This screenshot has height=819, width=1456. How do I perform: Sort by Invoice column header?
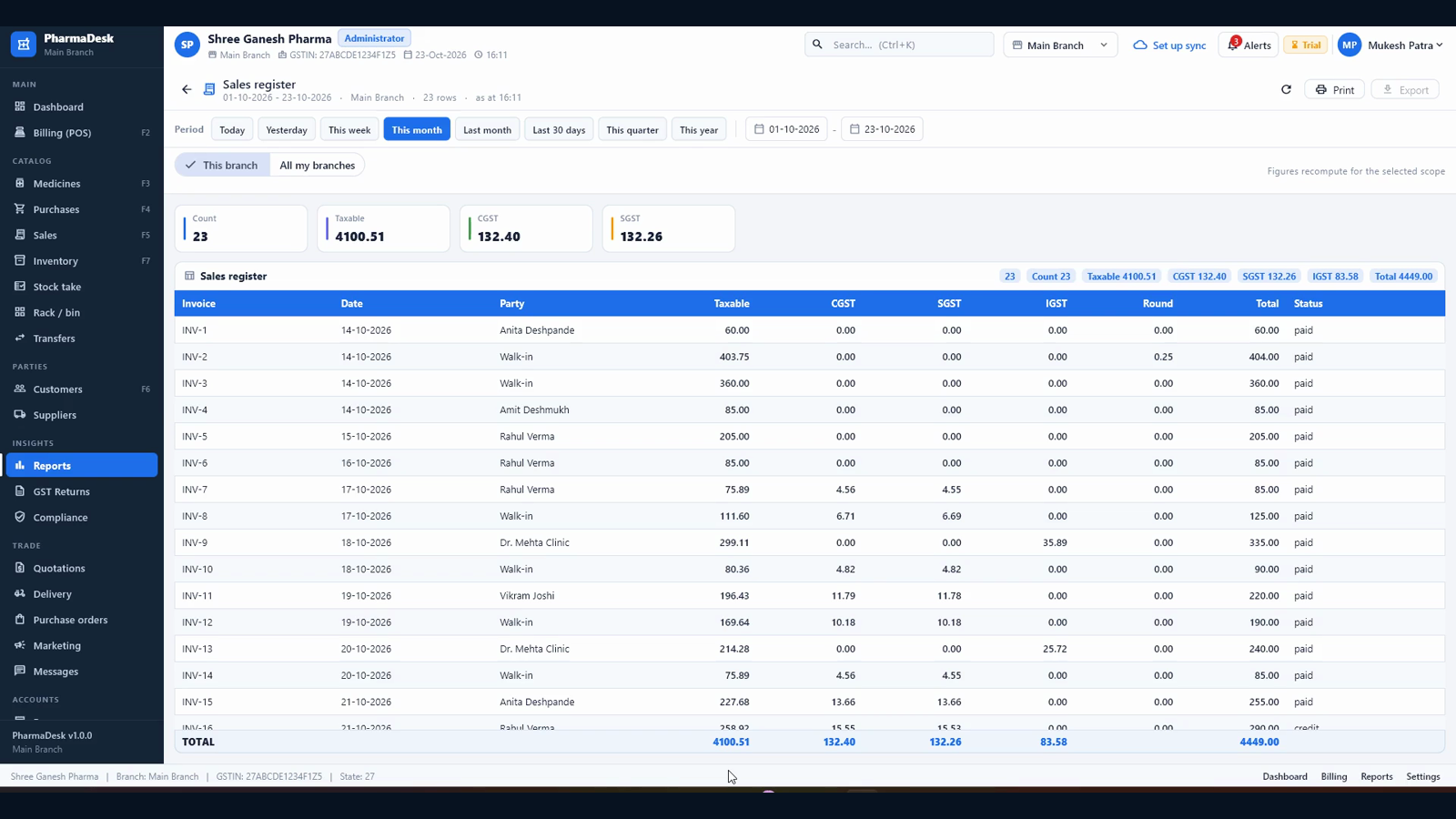(198, 303)
